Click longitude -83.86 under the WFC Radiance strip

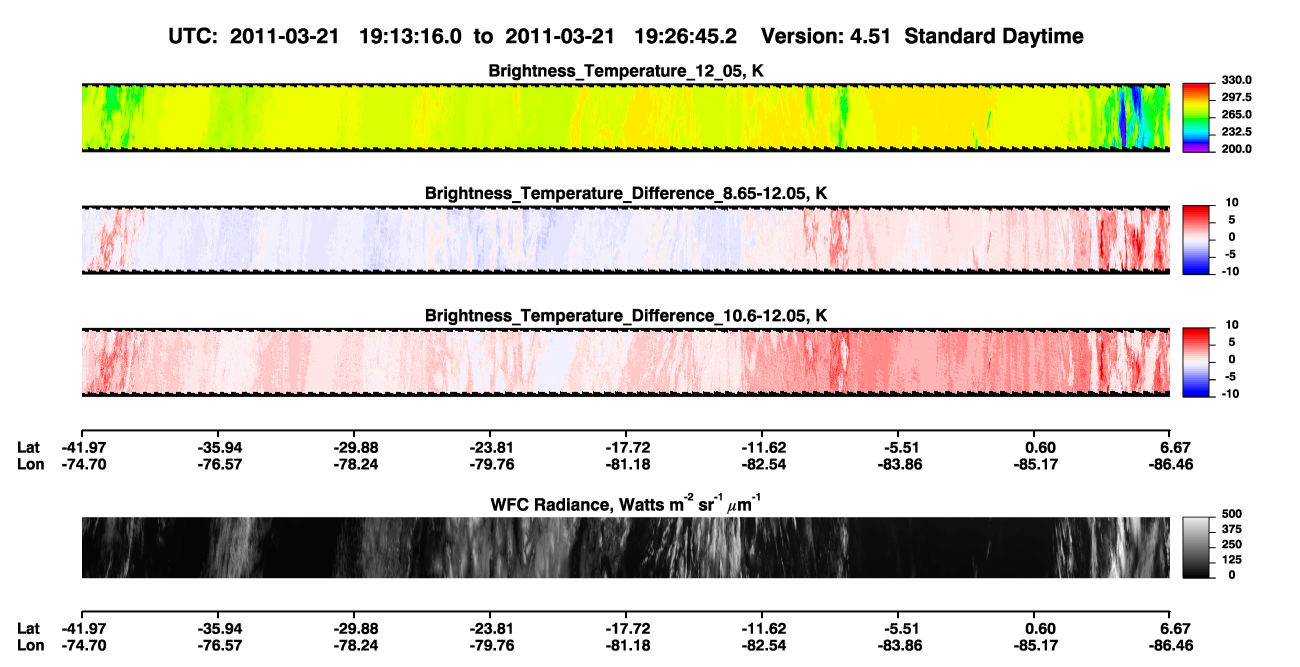point(898,645)
